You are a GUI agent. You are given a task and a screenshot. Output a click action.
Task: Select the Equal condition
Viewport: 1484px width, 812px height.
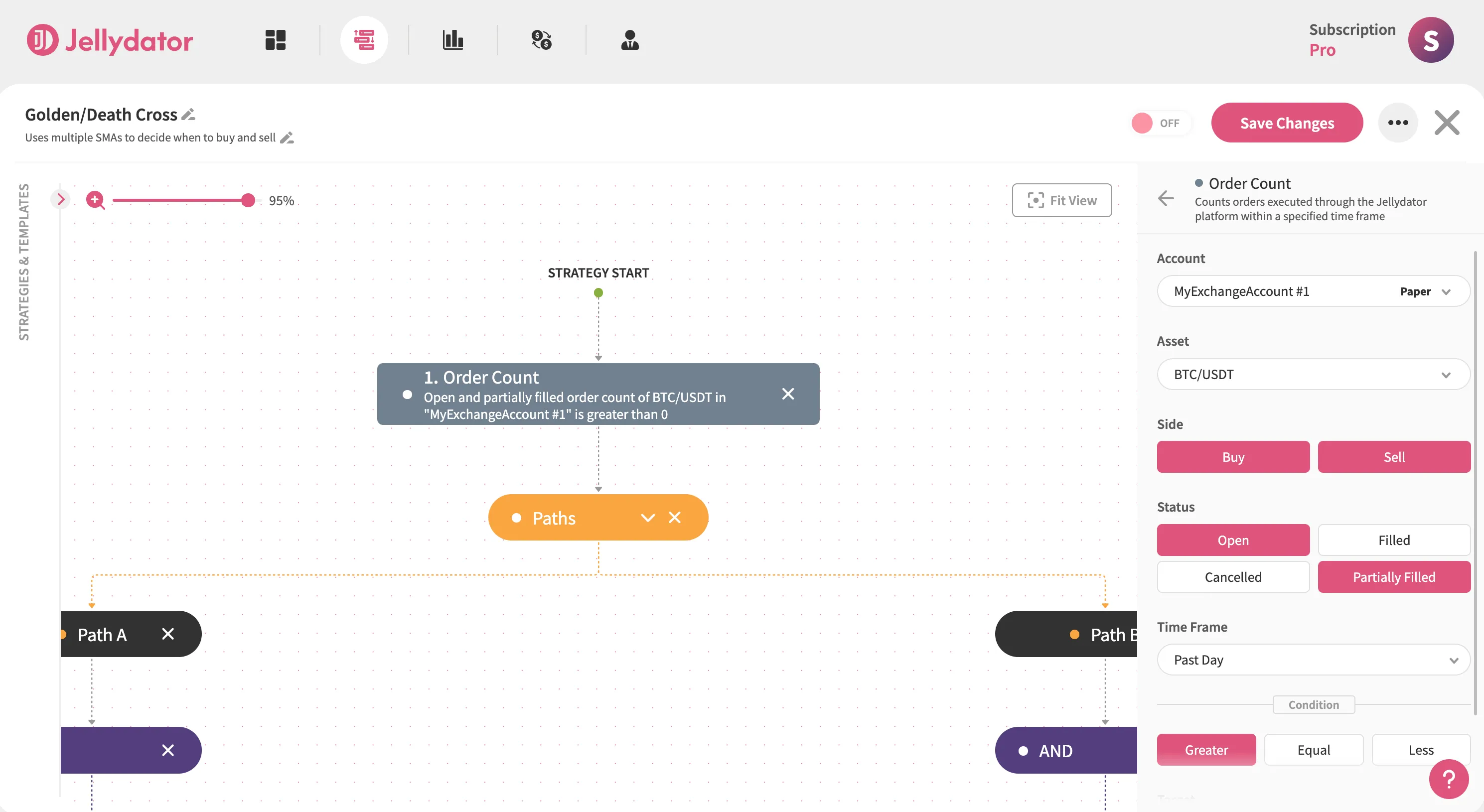1314,750
